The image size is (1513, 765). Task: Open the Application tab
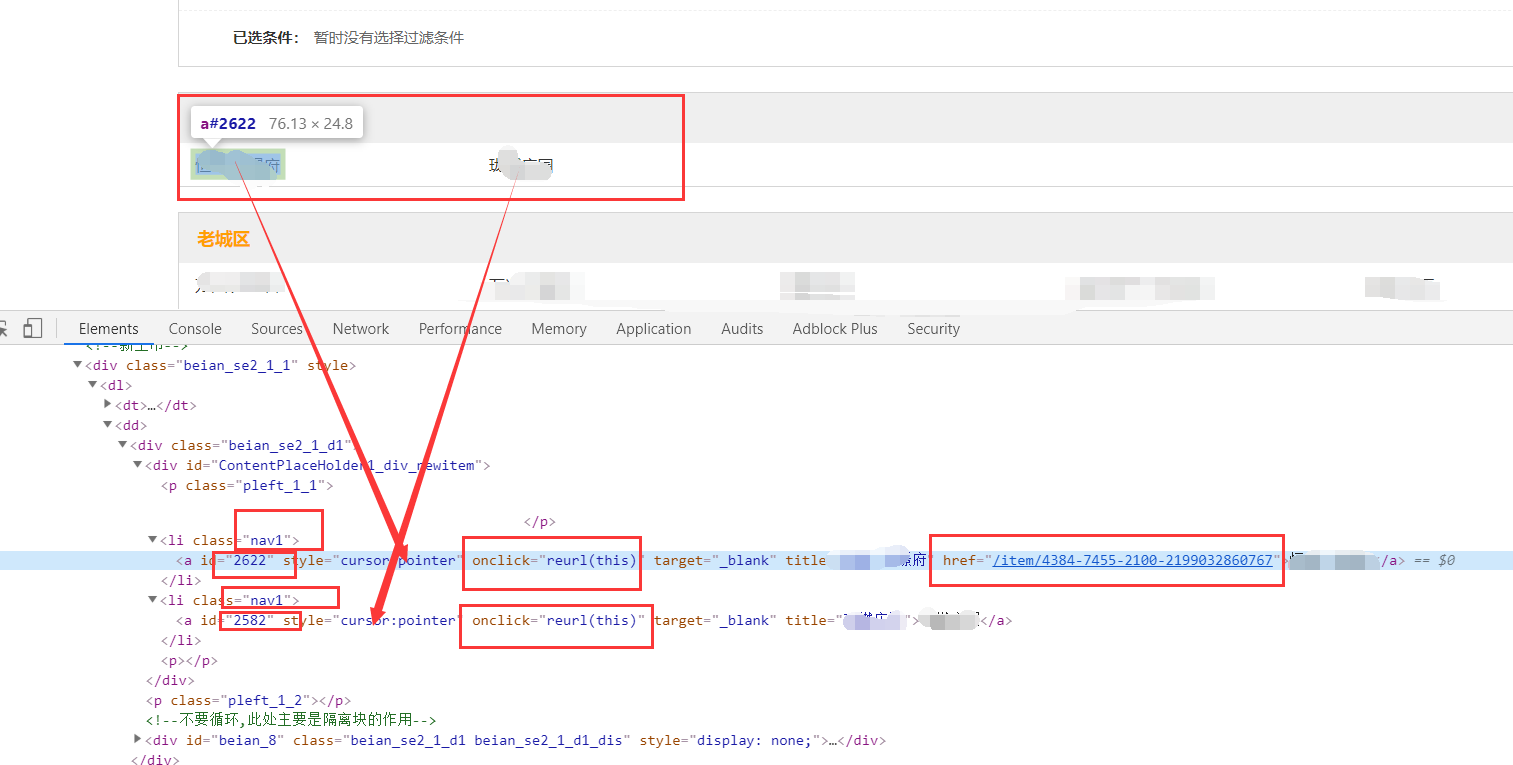654,328
